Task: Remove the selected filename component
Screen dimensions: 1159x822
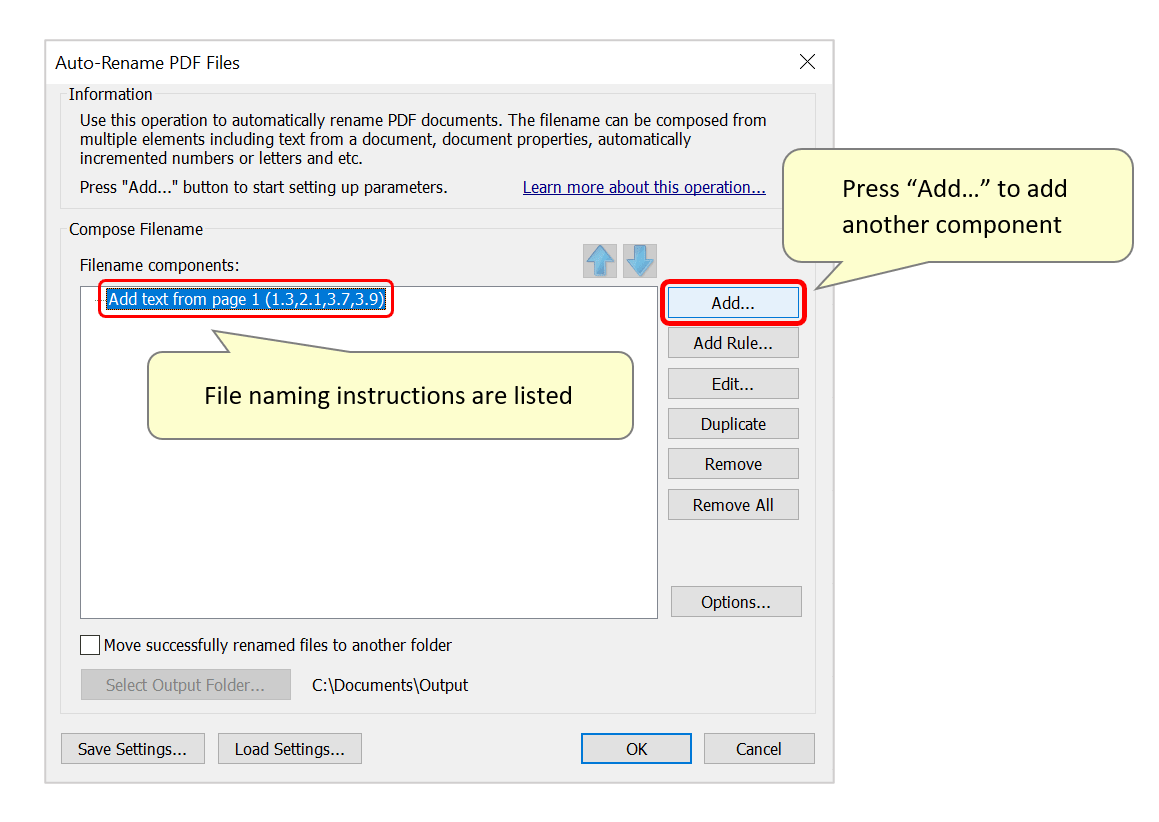Action: coord(733,463)
